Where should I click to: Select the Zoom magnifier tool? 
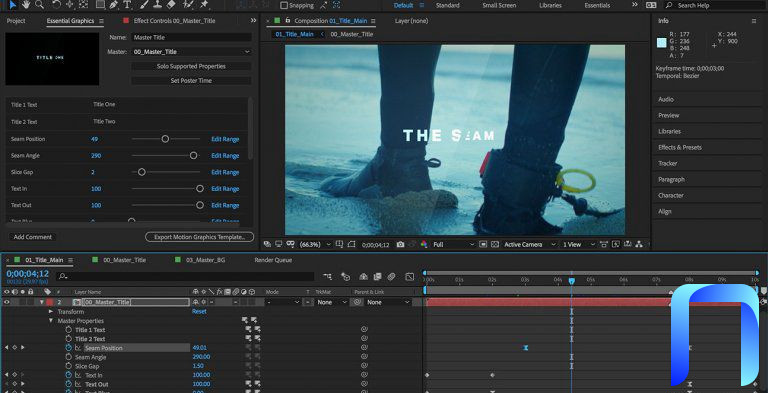point(40,5)
